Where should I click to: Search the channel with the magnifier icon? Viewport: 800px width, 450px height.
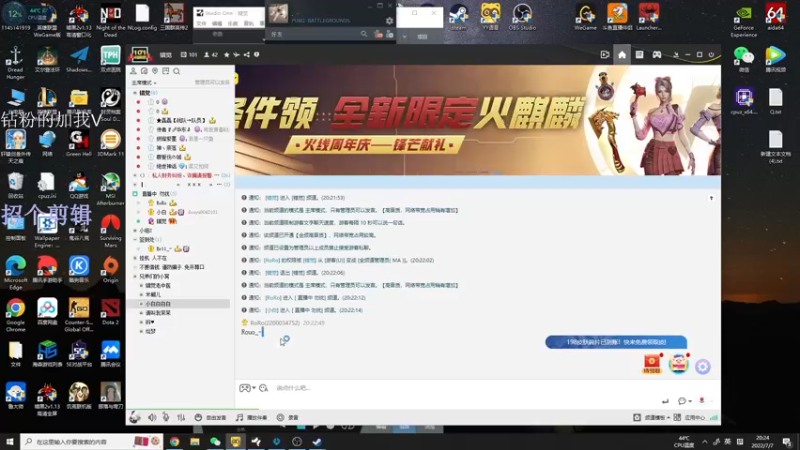(x=177, y=71)
